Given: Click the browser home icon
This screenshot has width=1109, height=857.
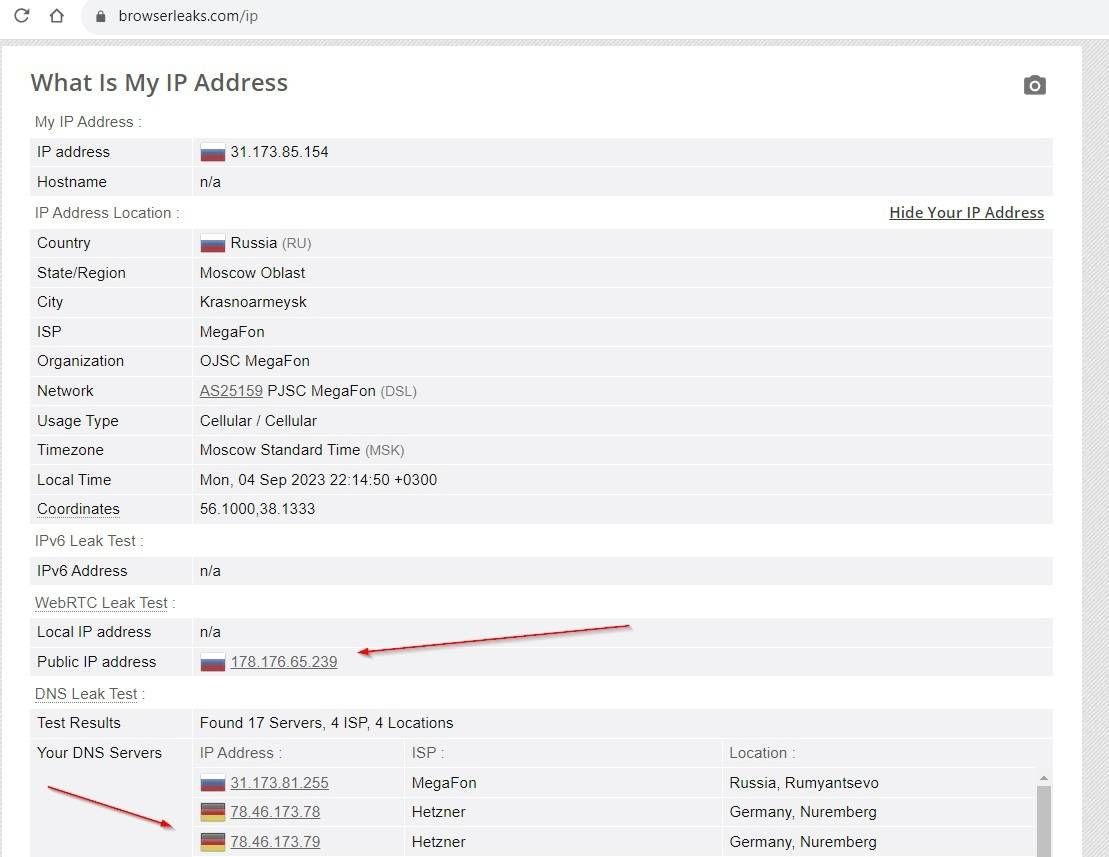Looking at the screenshot, I should (57, 16).
